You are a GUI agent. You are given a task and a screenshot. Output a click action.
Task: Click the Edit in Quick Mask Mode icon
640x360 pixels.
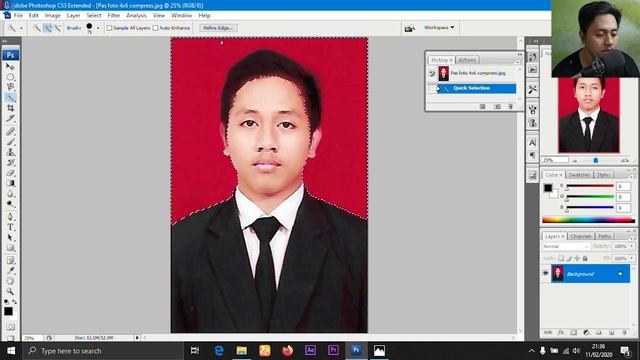tap(10, 327)
